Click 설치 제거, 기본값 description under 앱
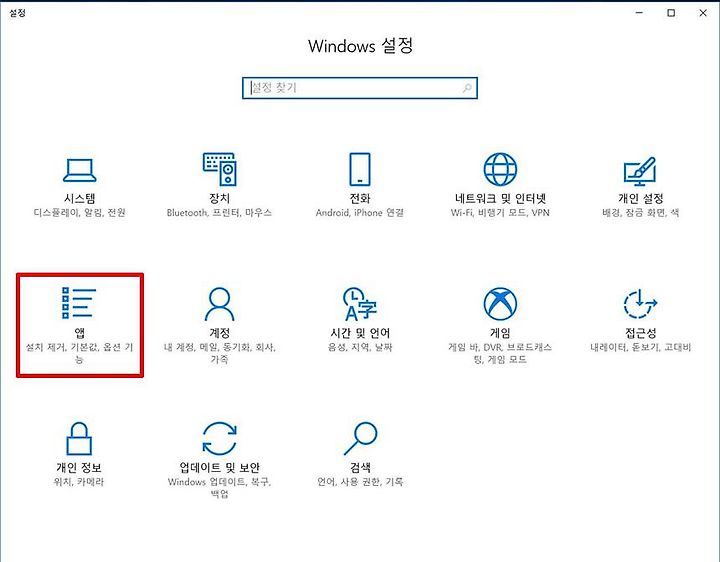The width and height of the screenshot is (720, 562). pyautogui.click(x=79, y=353)
